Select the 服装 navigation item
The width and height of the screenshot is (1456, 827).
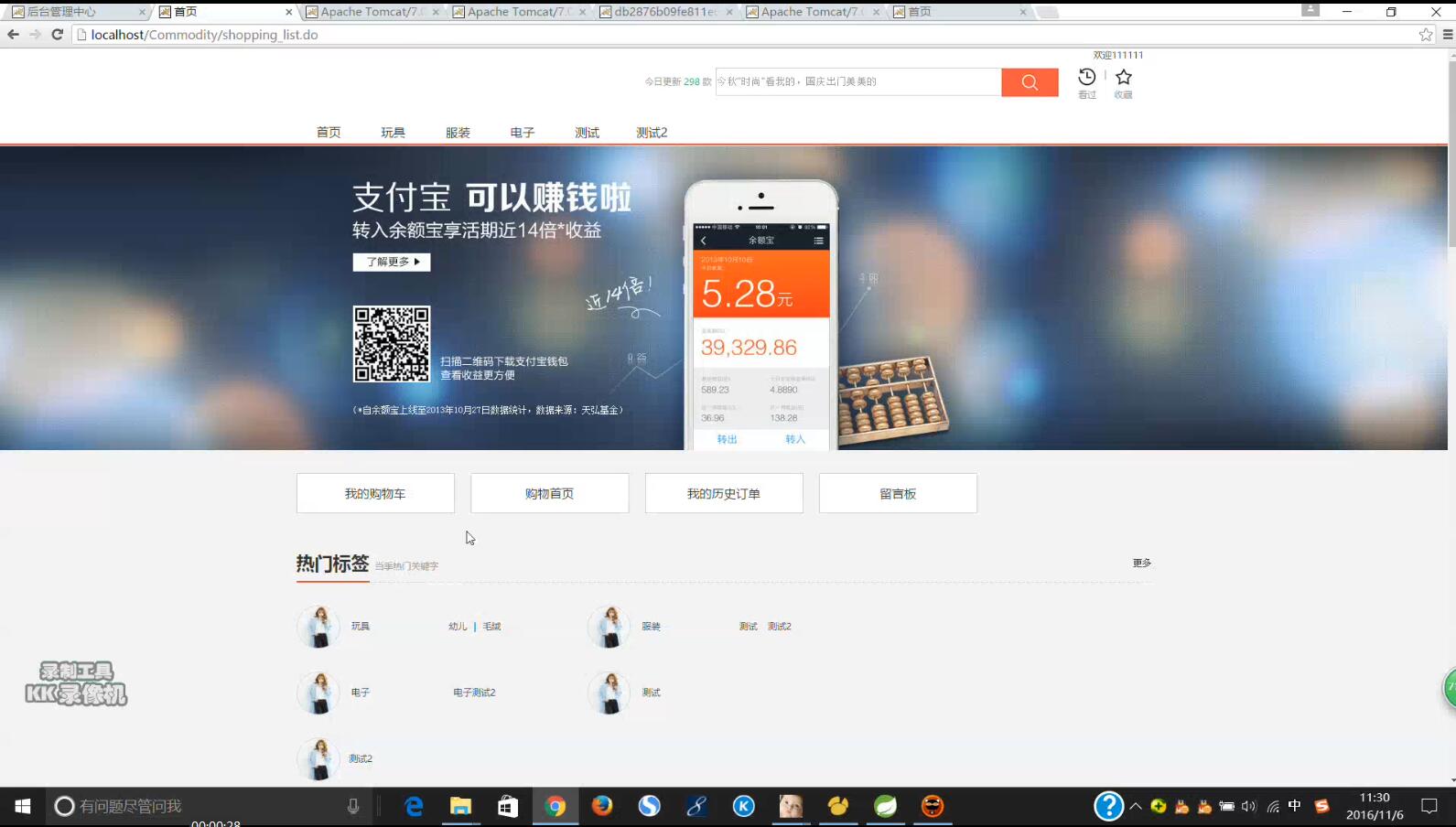(x=458, y=133)
